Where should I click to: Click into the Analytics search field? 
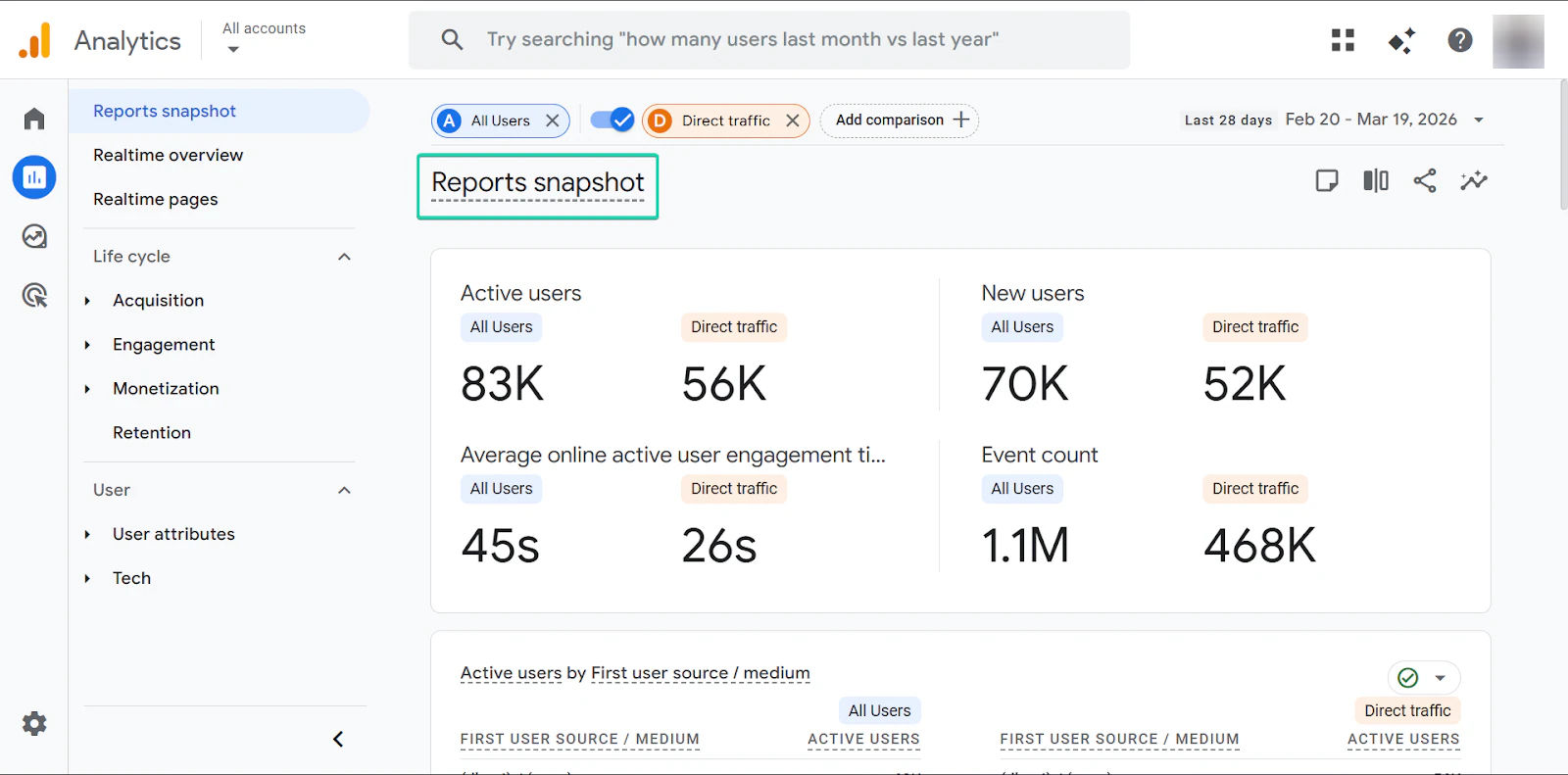point(769,40)
